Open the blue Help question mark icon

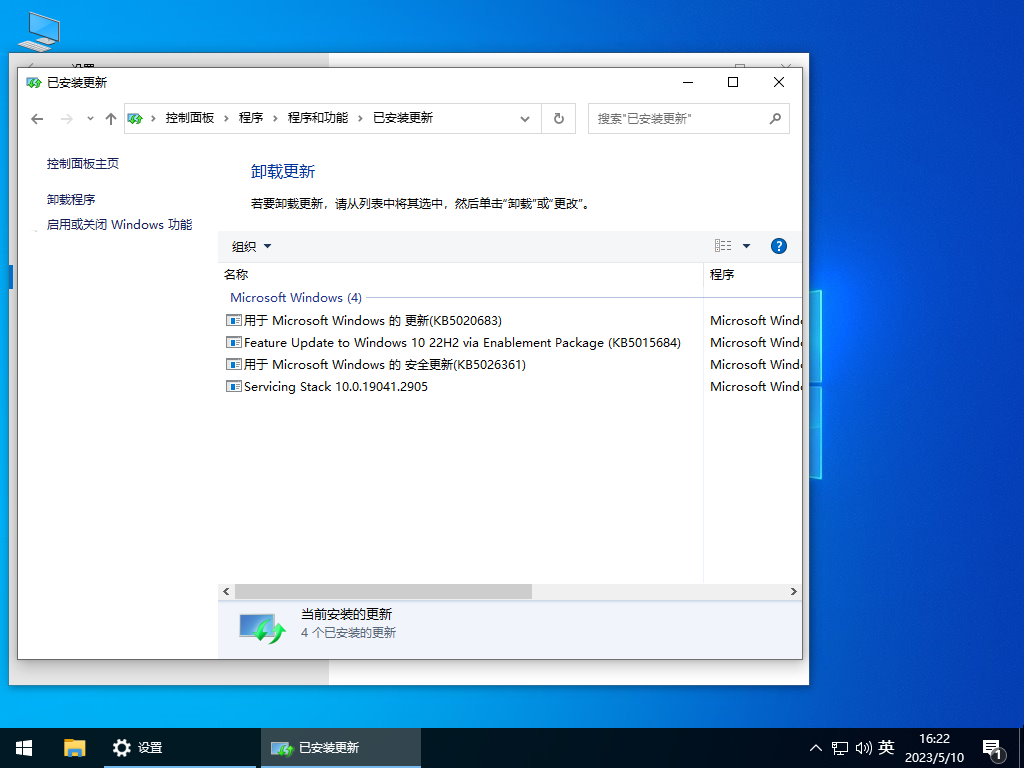click(x=778, y=245)
